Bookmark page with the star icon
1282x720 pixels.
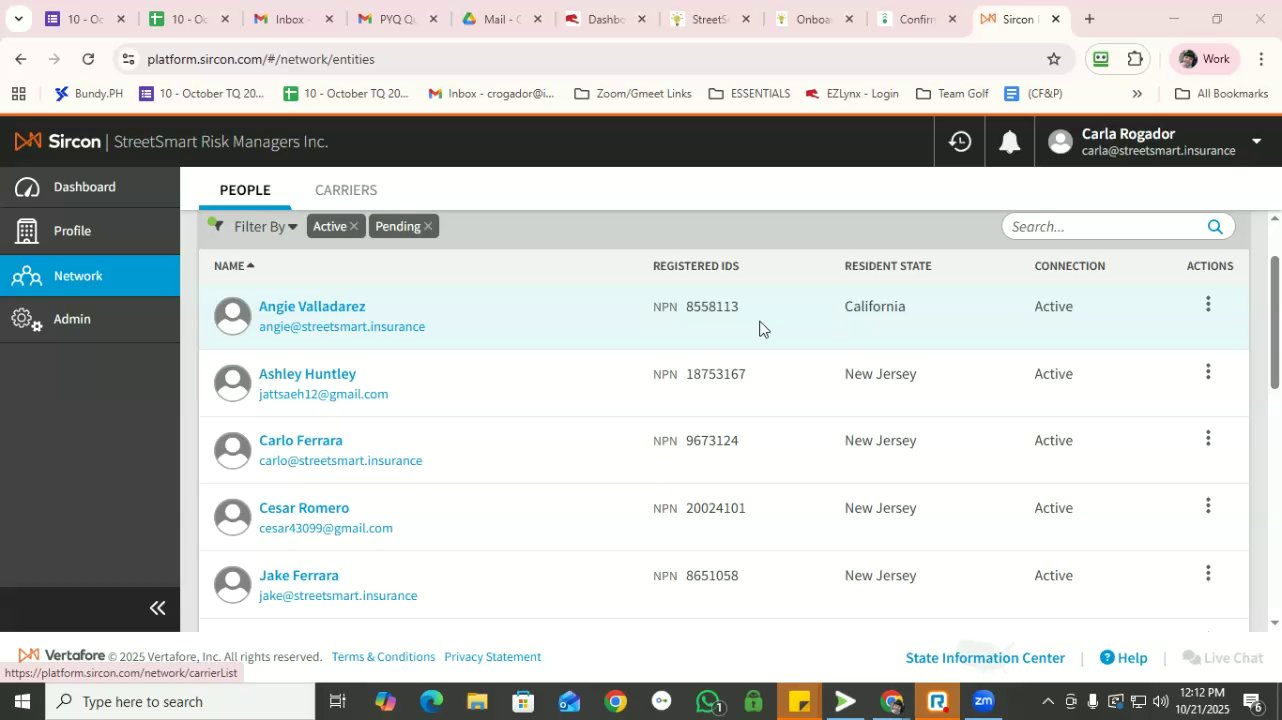(1053, 59)
